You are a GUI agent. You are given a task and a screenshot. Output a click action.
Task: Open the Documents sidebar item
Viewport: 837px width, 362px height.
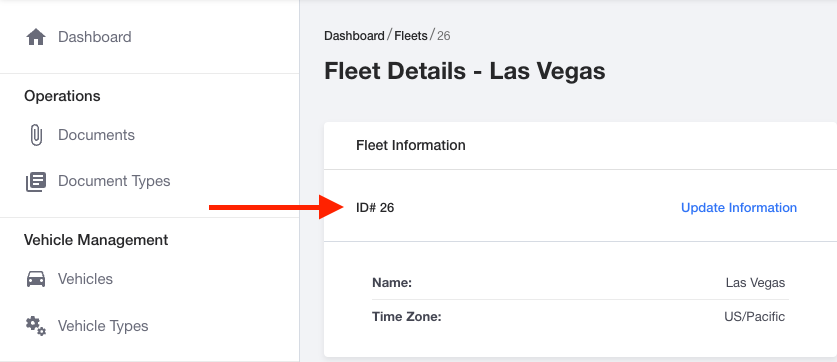pyautogui.click(x=96, y=135)
